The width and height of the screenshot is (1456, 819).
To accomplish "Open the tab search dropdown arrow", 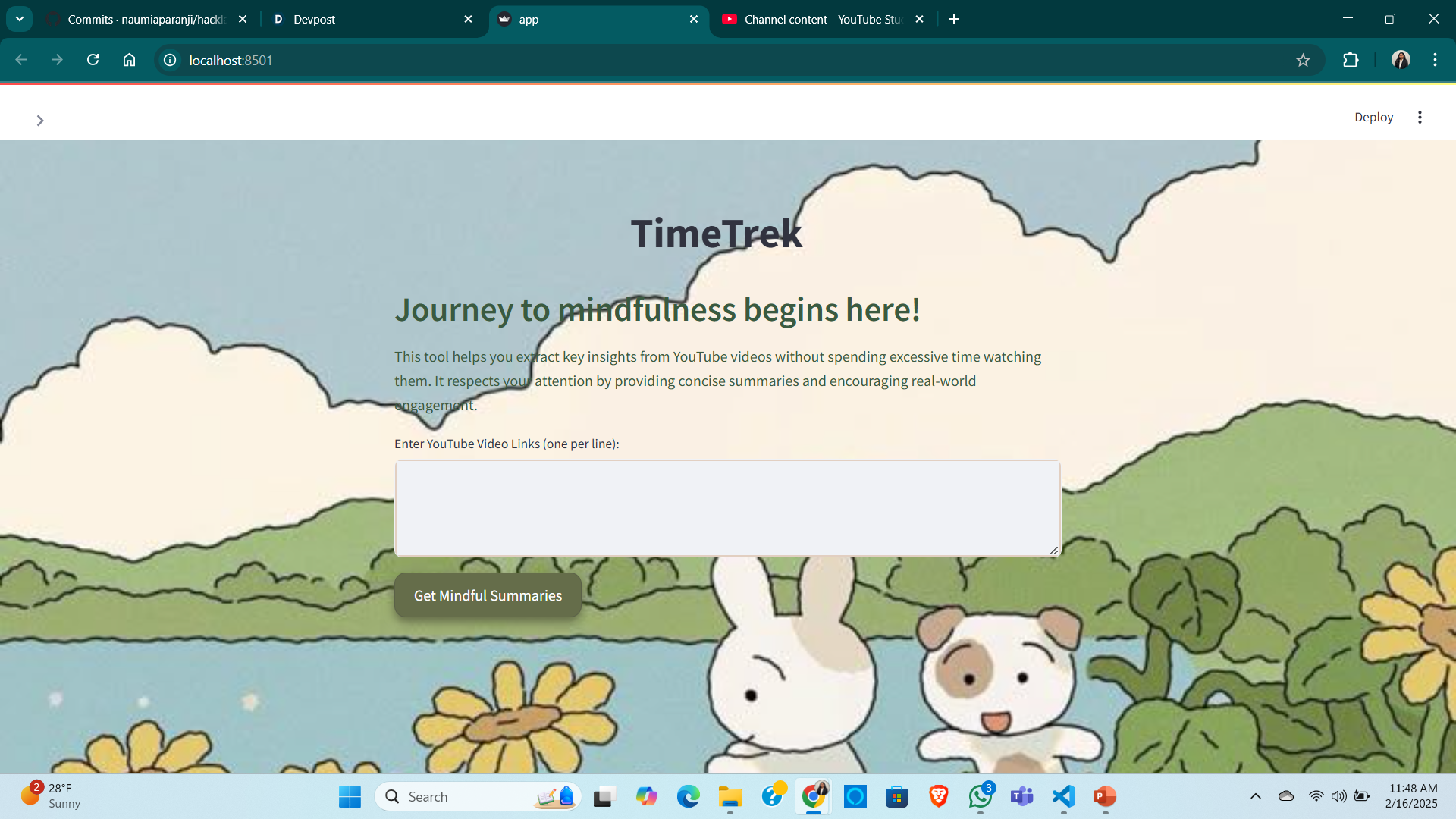I will (20, 19).
